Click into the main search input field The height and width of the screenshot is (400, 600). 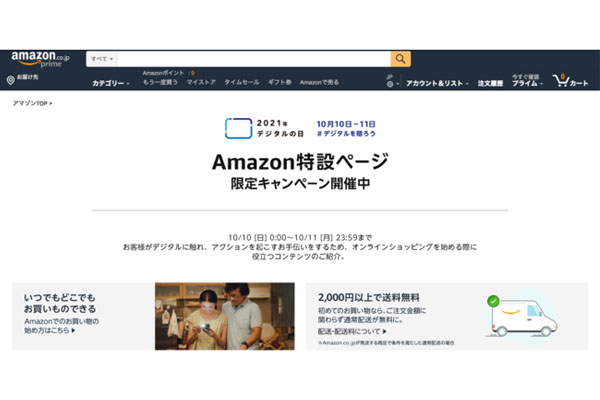tap(254, 59)
